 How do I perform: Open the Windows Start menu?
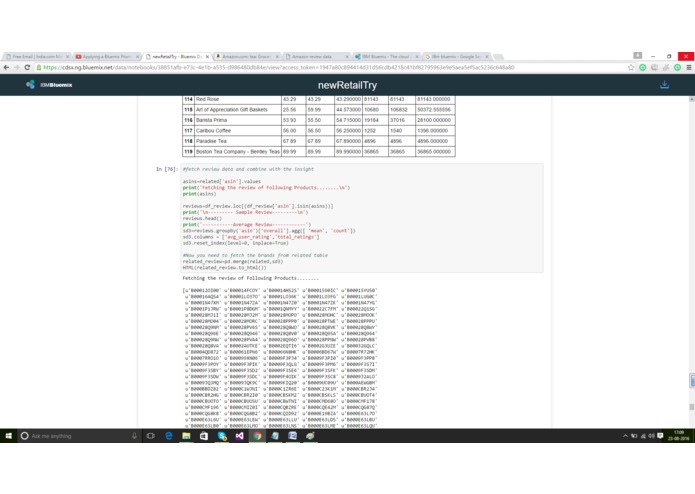(8, 436)
